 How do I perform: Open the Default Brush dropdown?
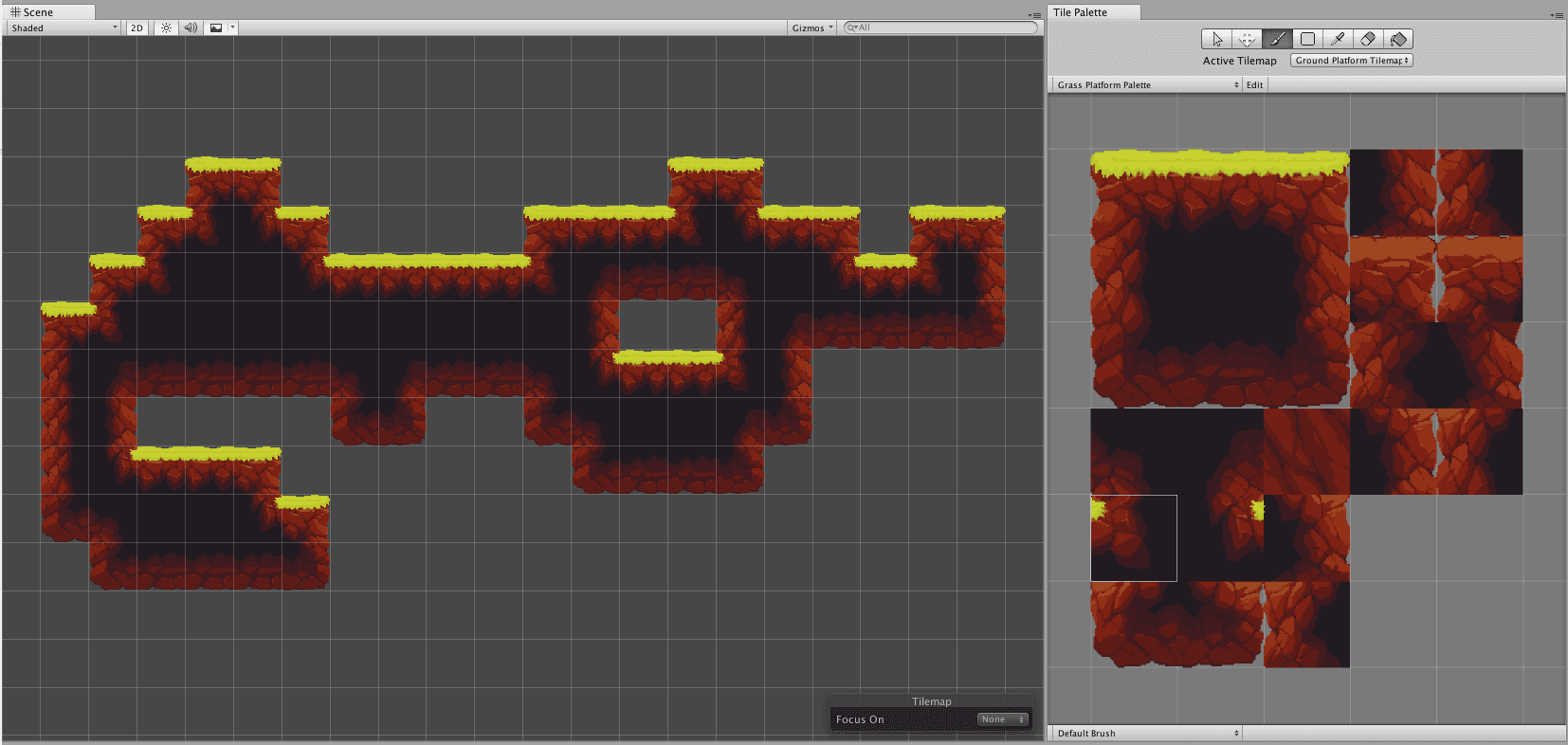(1147, 734)
